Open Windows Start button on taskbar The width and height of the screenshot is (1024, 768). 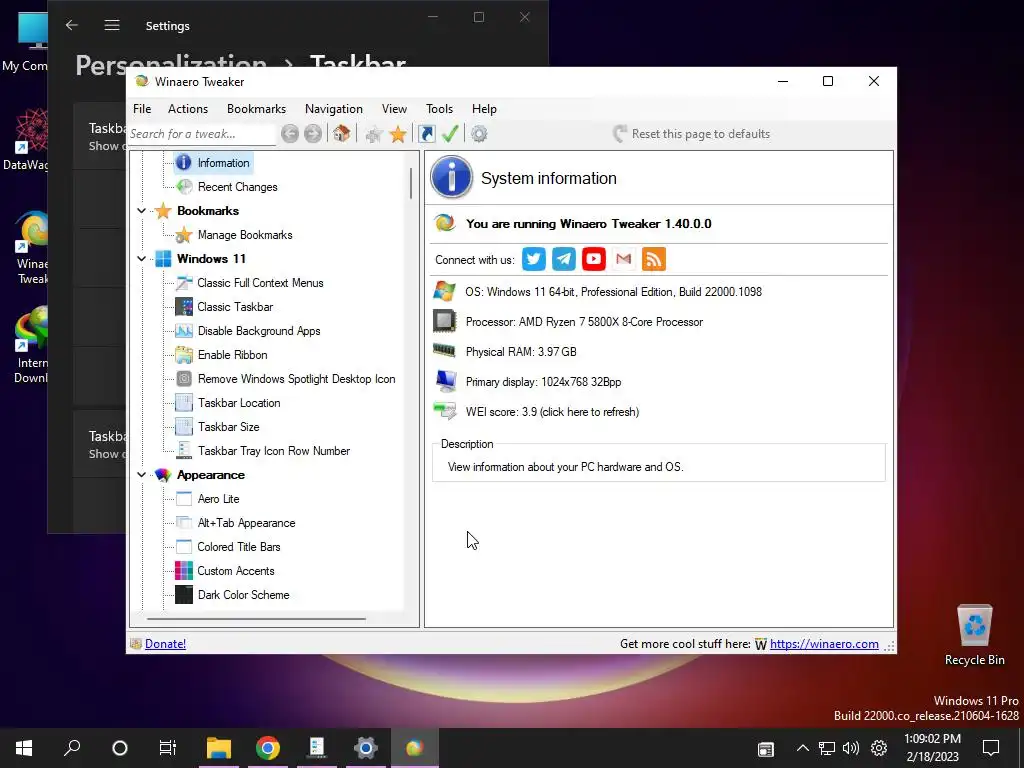coord(24,748)
